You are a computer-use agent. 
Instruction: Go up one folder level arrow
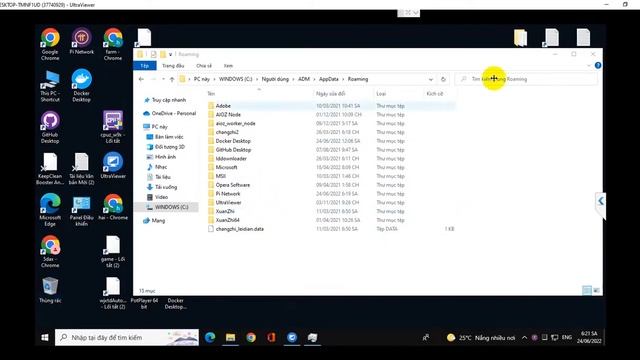pos(172,79)
